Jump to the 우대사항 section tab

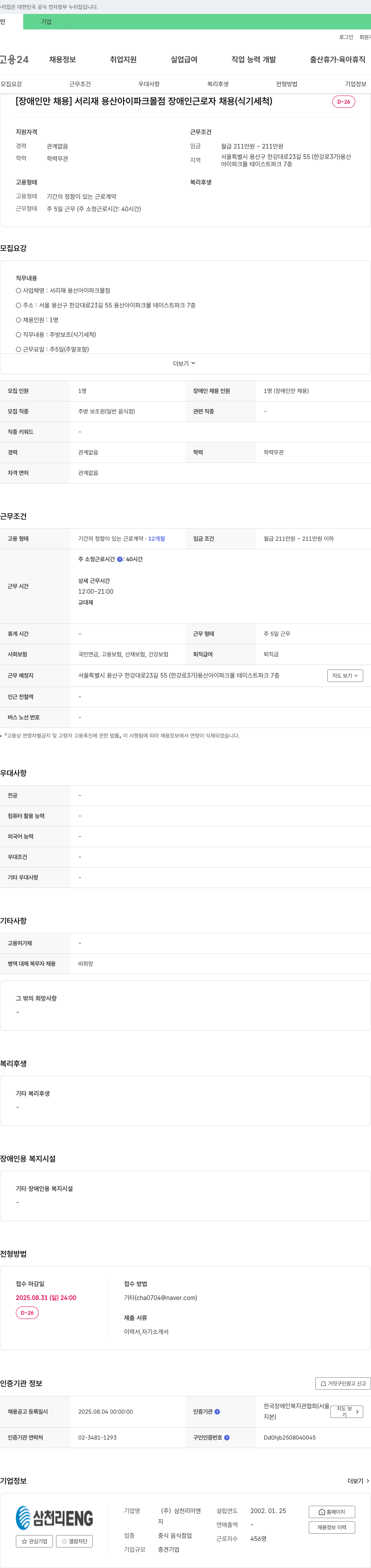[149, 84]
